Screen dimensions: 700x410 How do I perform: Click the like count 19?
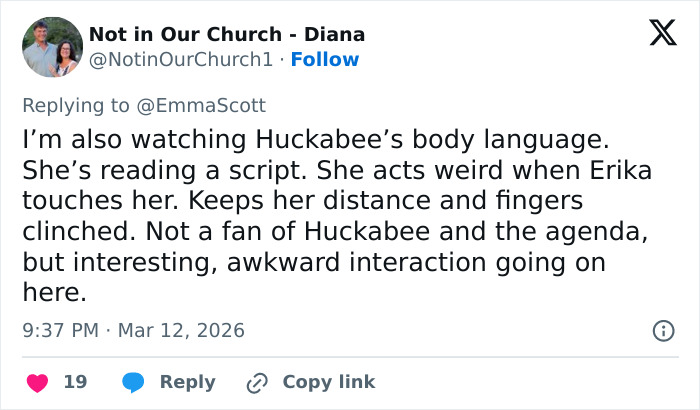coord(75,382)
